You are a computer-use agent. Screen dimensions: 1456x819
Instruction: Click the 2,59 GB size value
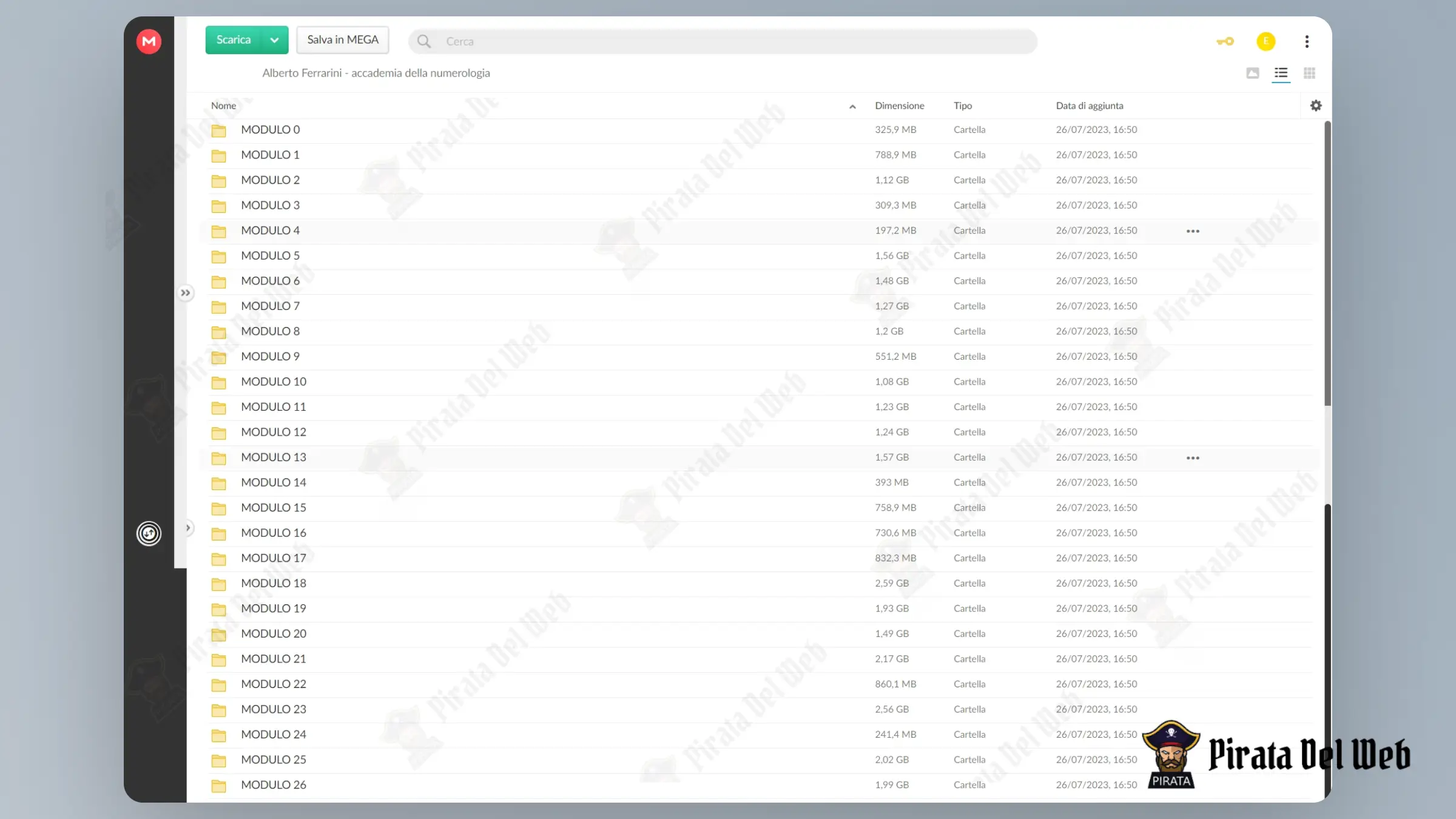892,583
